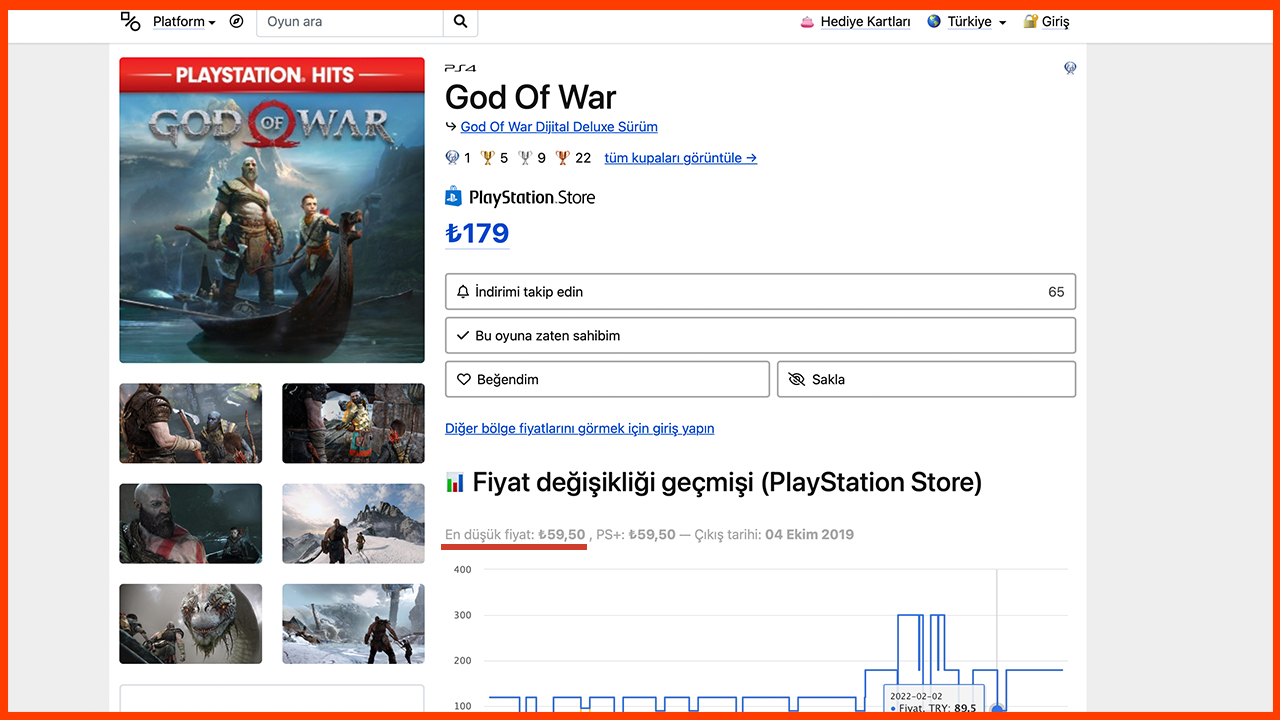The width and height of the screenshot is (1280, 720).
Task: Click the platinum trophy icon at top right
Action: [x=1069, y=68]
